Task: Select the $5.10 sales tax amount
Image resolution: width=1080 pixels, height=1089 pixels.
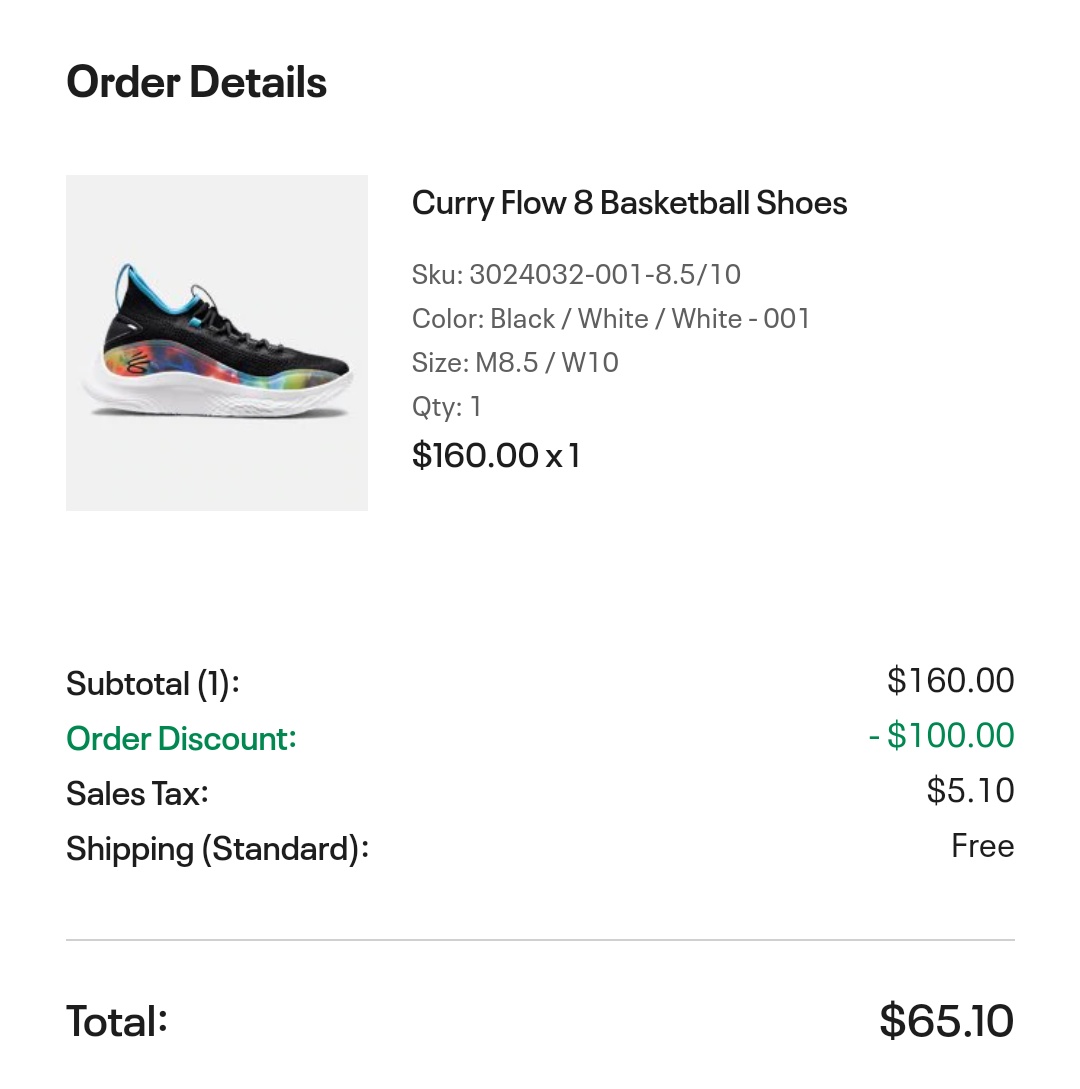Action: tap(970, 791)
